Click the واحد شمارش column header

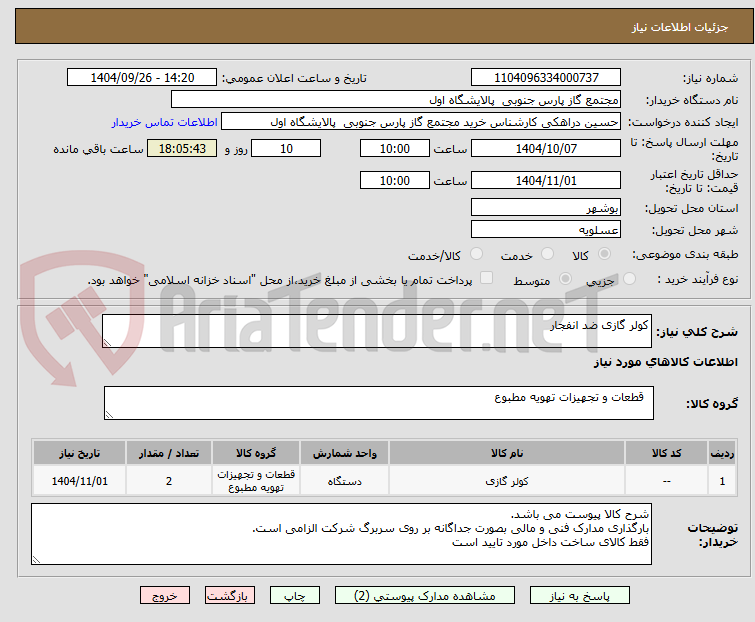pyautogui.click(x=345, y=453)
